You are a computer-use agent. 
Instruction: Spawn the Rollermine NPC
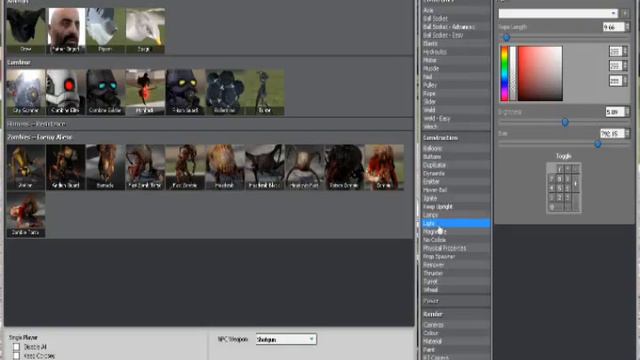tap(225, 92)
